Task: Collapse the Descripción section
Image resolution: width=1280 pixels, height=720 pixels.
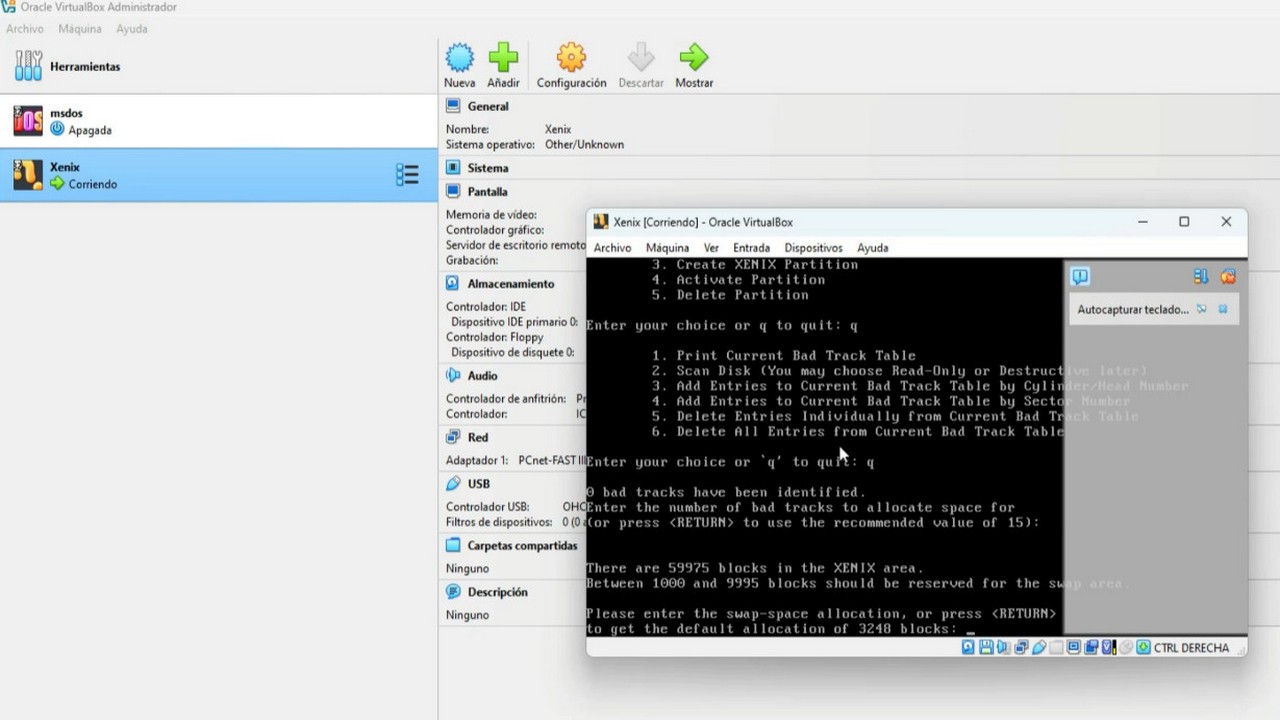Action: [x=497, y=592]
